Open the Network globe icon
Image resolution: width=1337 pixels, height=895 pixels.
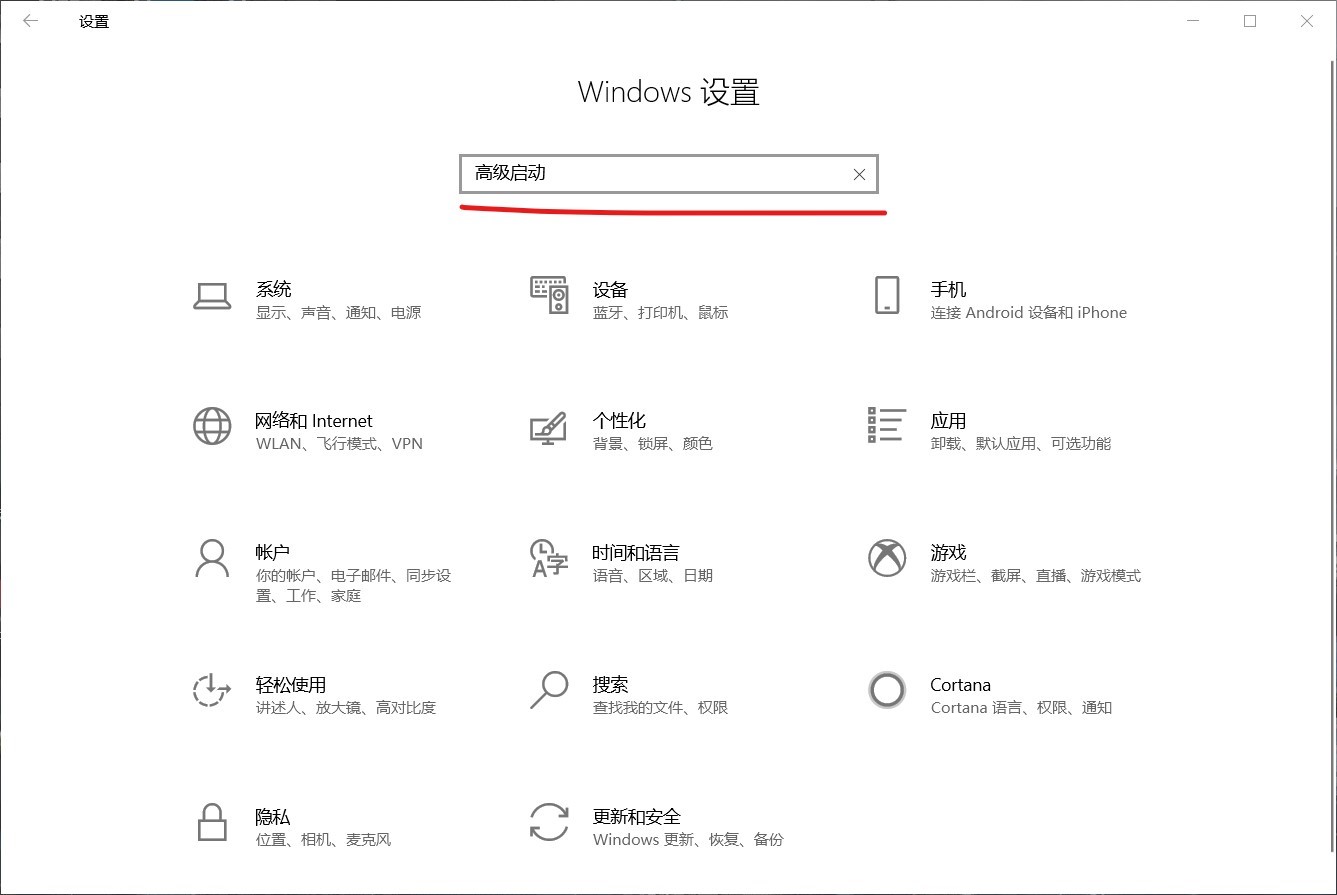pos(212,427)
